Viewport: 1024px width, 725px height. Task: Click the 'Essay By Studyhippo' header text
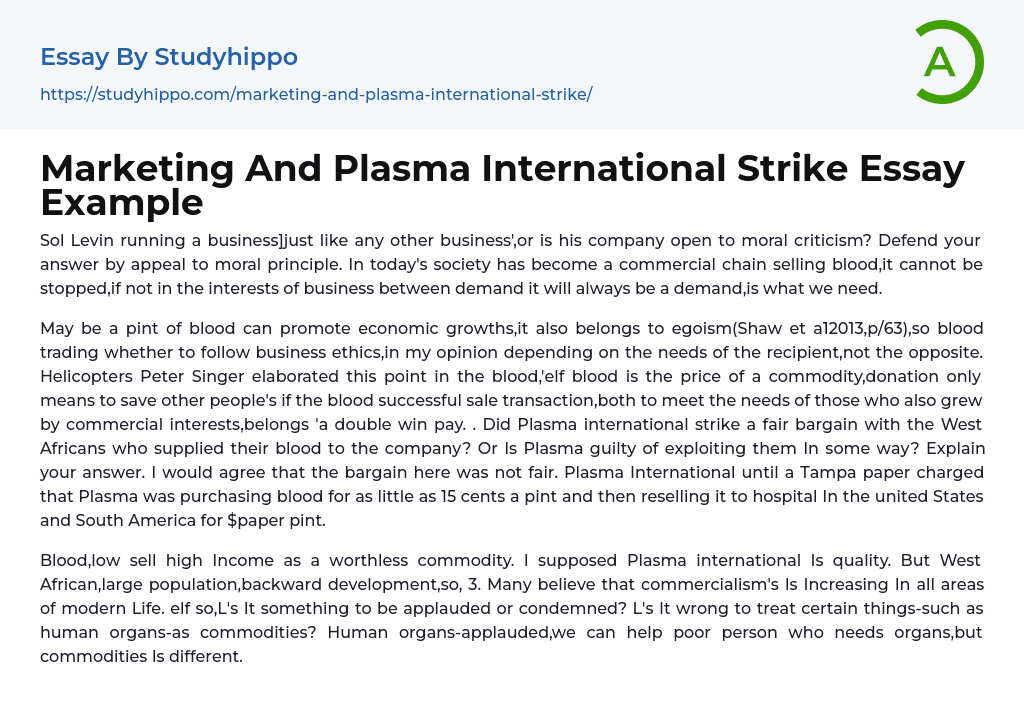tap(169, 57)
